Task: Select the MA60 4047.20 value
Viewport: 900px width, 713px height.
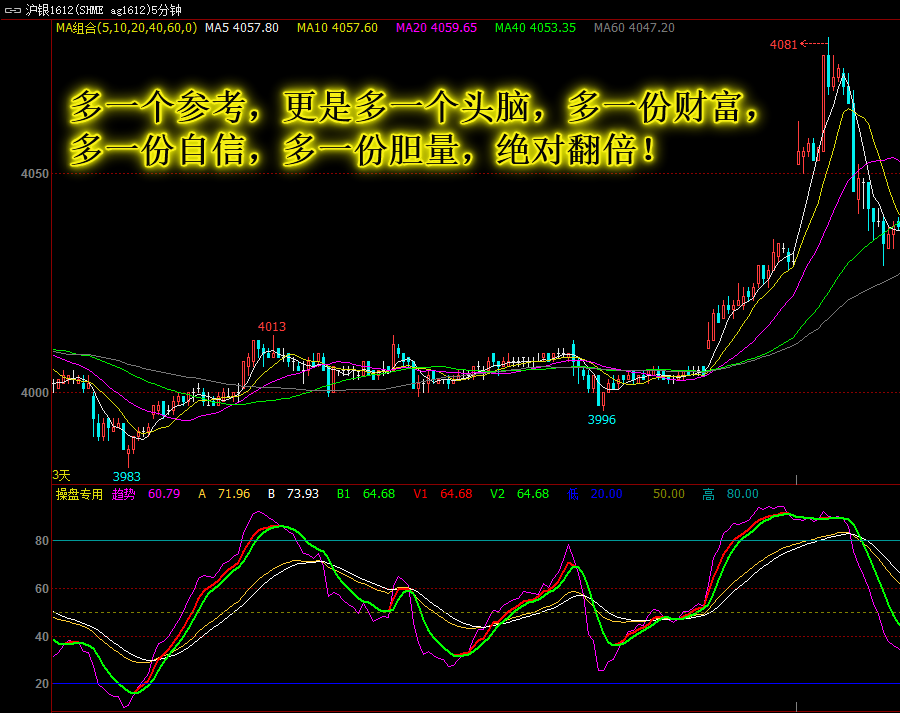Action: (x=634, y=28)
